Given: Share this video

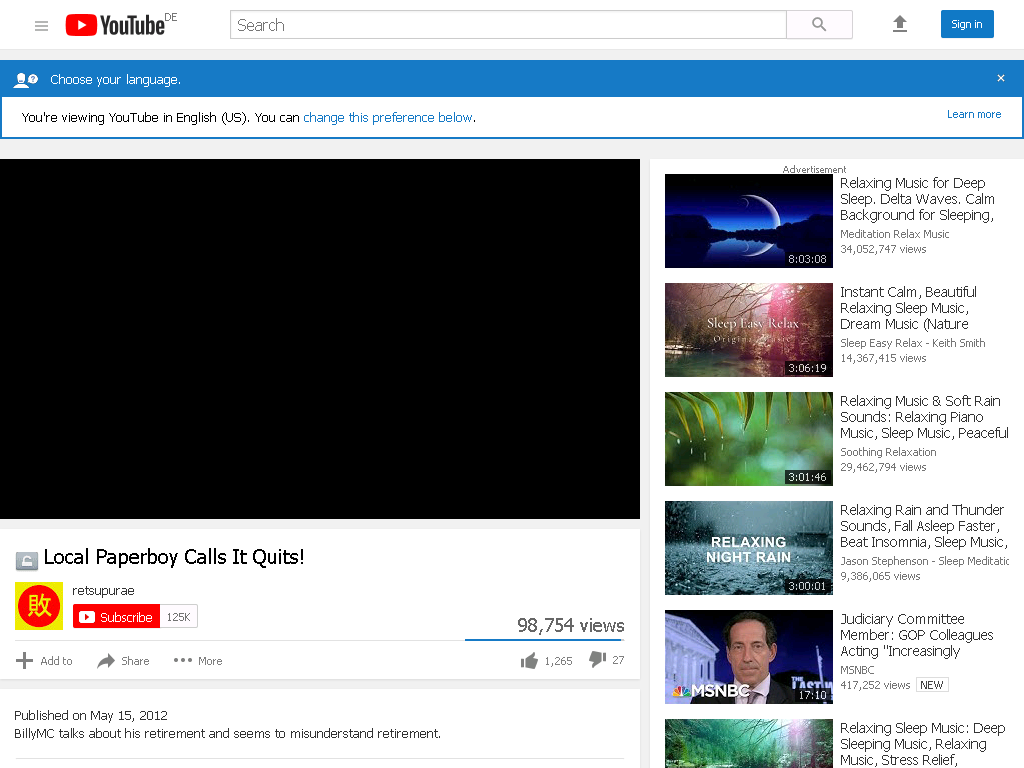Looking at the screenshot, I should [123, 661].
